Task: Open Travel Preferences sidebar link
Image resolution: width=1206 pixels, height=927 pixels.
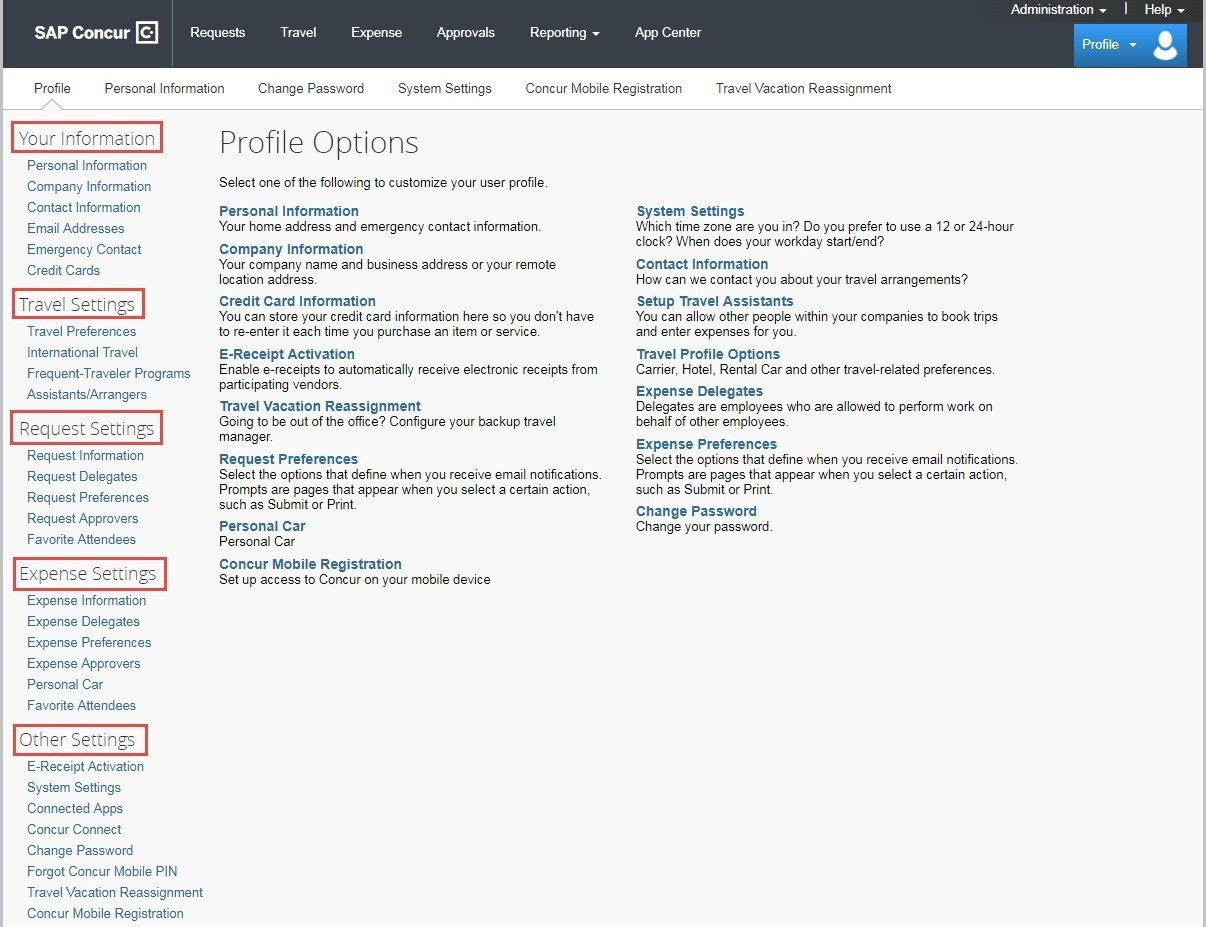Action: coord(81,331)
